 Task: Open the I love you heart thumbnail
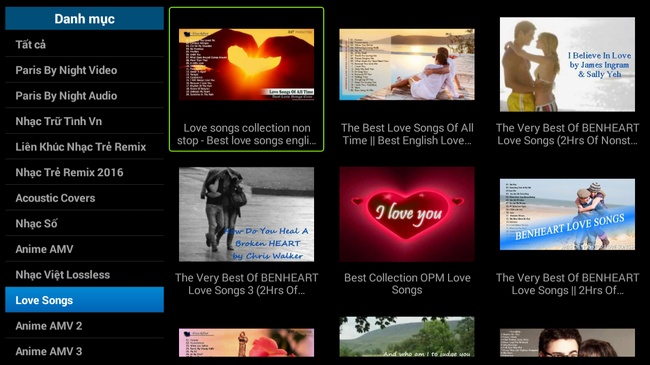(407, 214)
